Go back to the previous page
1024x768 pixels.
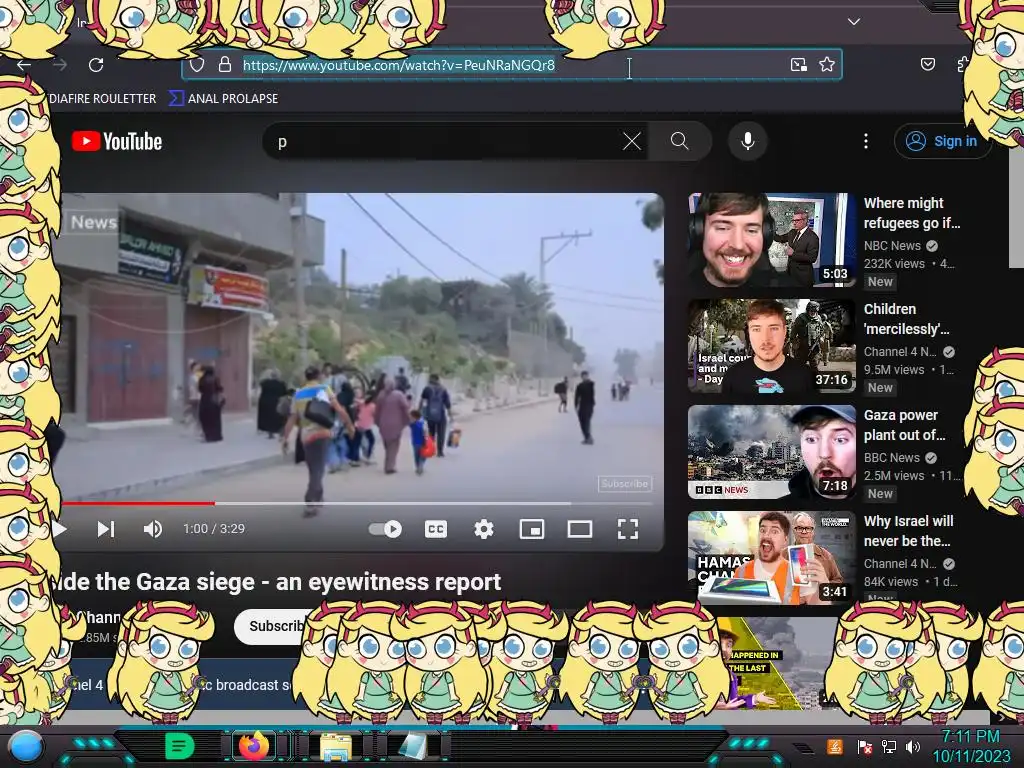24,65
